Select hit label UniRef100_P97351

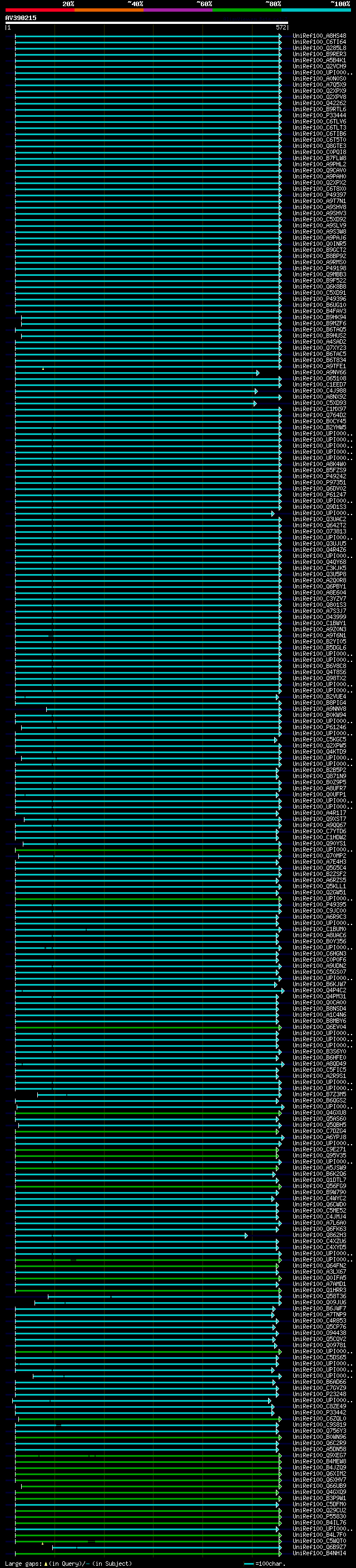pyautogui.click(x=319, y=483)
